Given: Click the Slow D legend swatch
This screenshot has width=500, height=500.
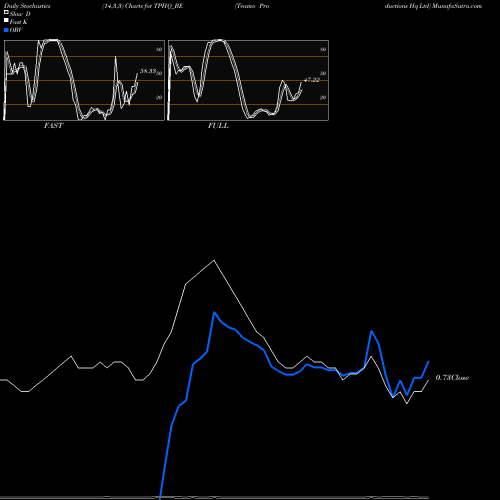Looking at the screenshot, I should [6, 12].
